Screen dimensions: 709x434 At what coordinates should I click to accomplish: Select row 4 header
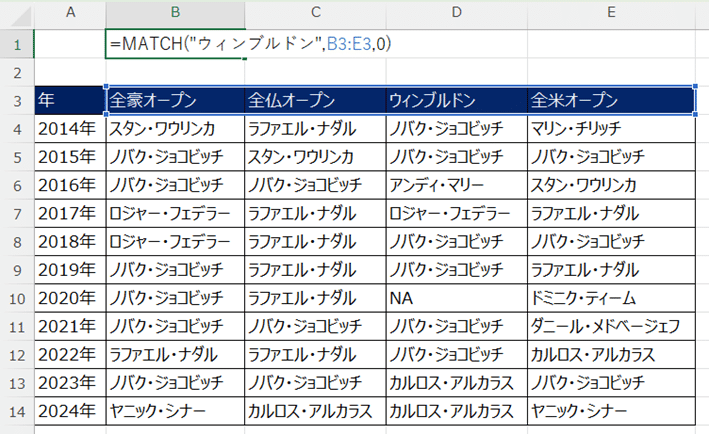[17, 129]
